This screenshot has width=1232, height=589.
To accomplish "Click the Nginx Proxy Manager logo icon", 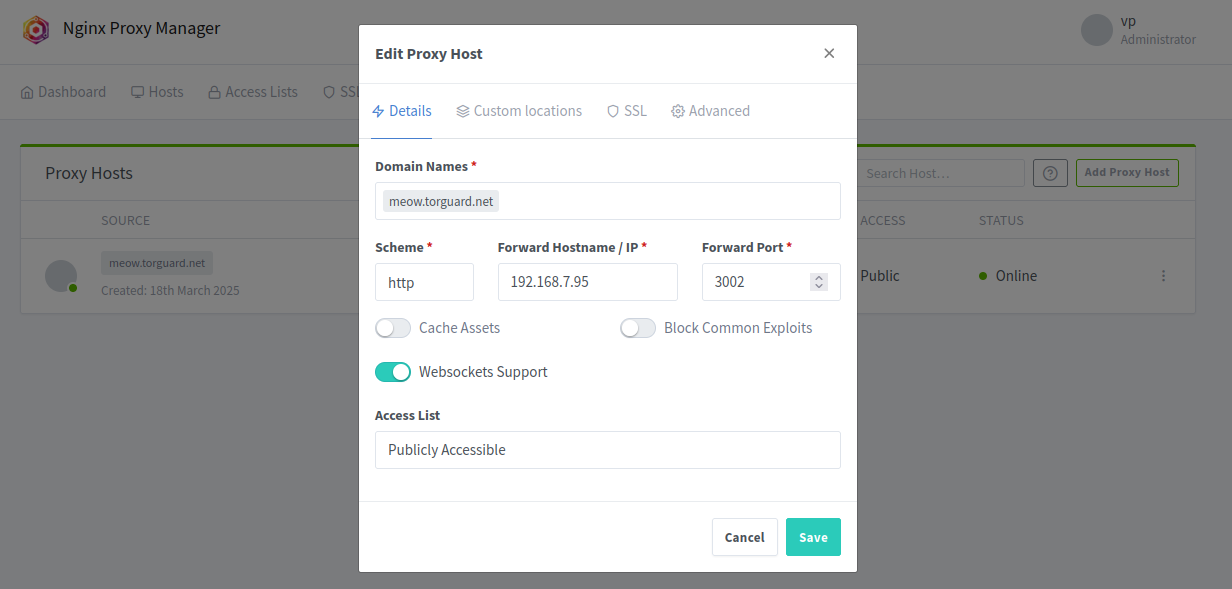I will 36,30.
